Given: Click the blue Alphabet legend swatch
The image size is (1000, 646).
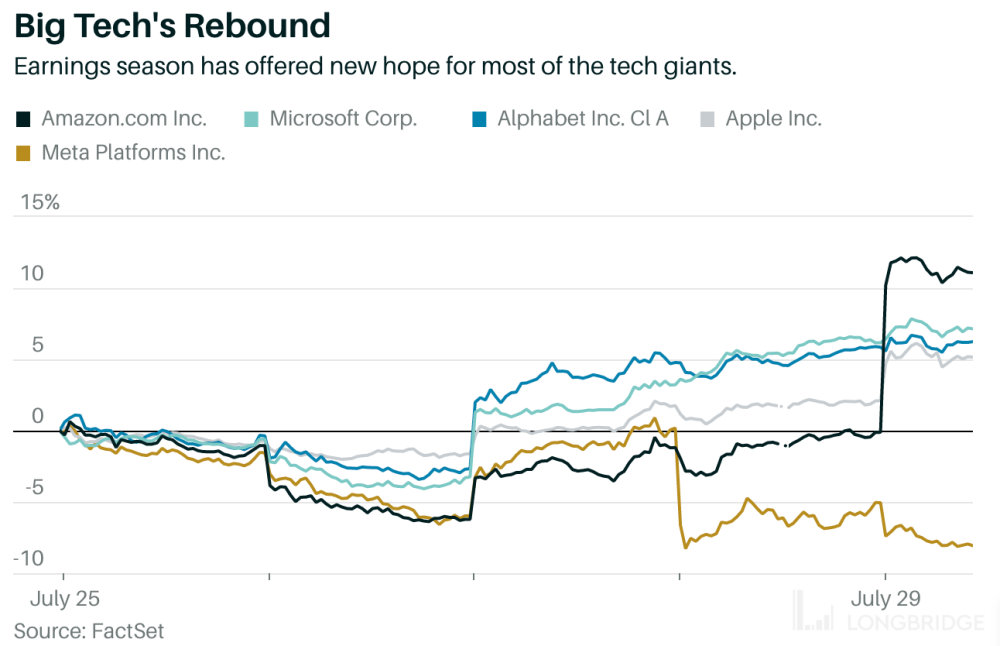Looking at the screenshot, I should [479, 119].
